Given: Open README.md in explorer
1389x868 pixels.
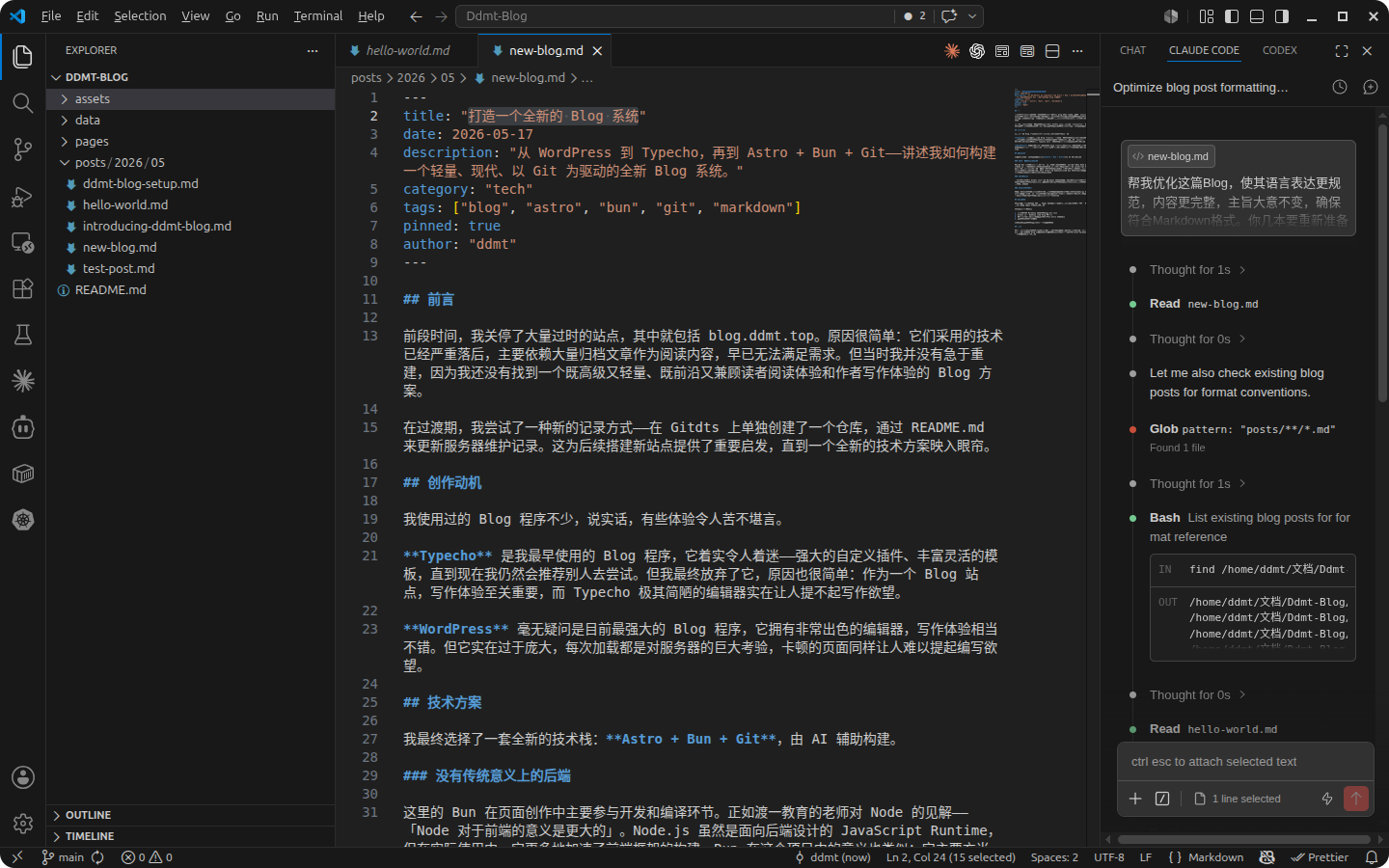Looking at the screenshot, I should point(191,290).
